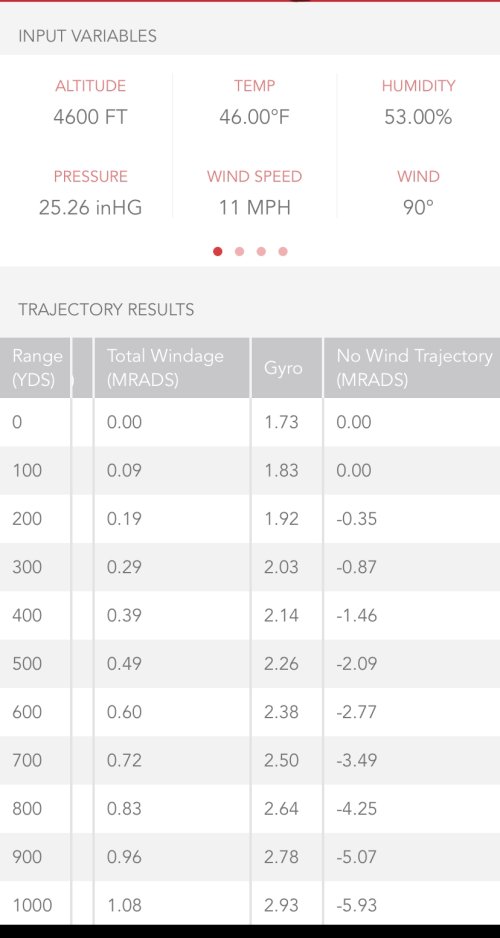Select the third page indicator dot

(261, 251)
